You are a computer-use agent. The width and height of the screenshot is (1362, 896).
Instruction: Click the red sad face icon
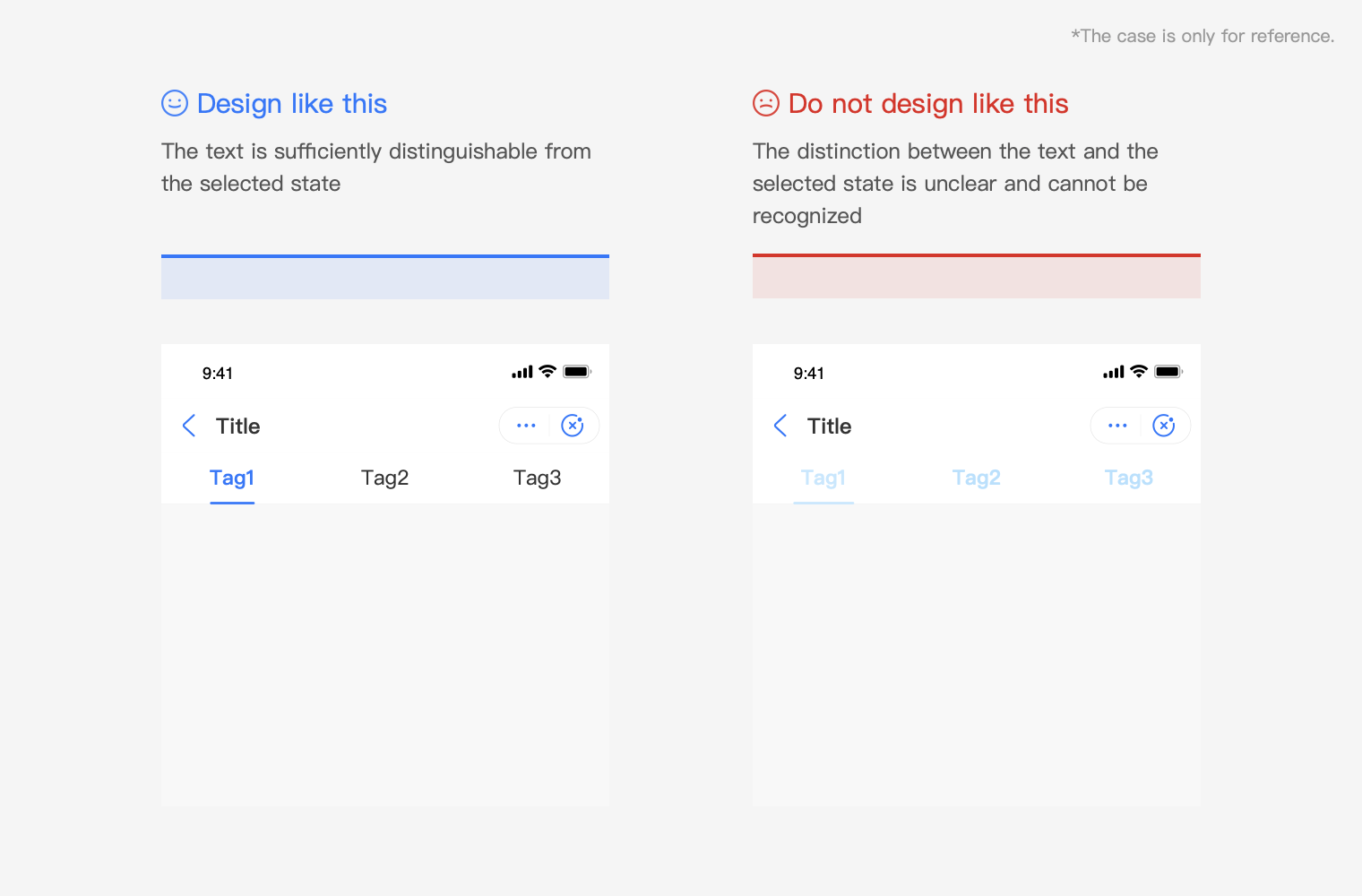[x=766, y=103]
